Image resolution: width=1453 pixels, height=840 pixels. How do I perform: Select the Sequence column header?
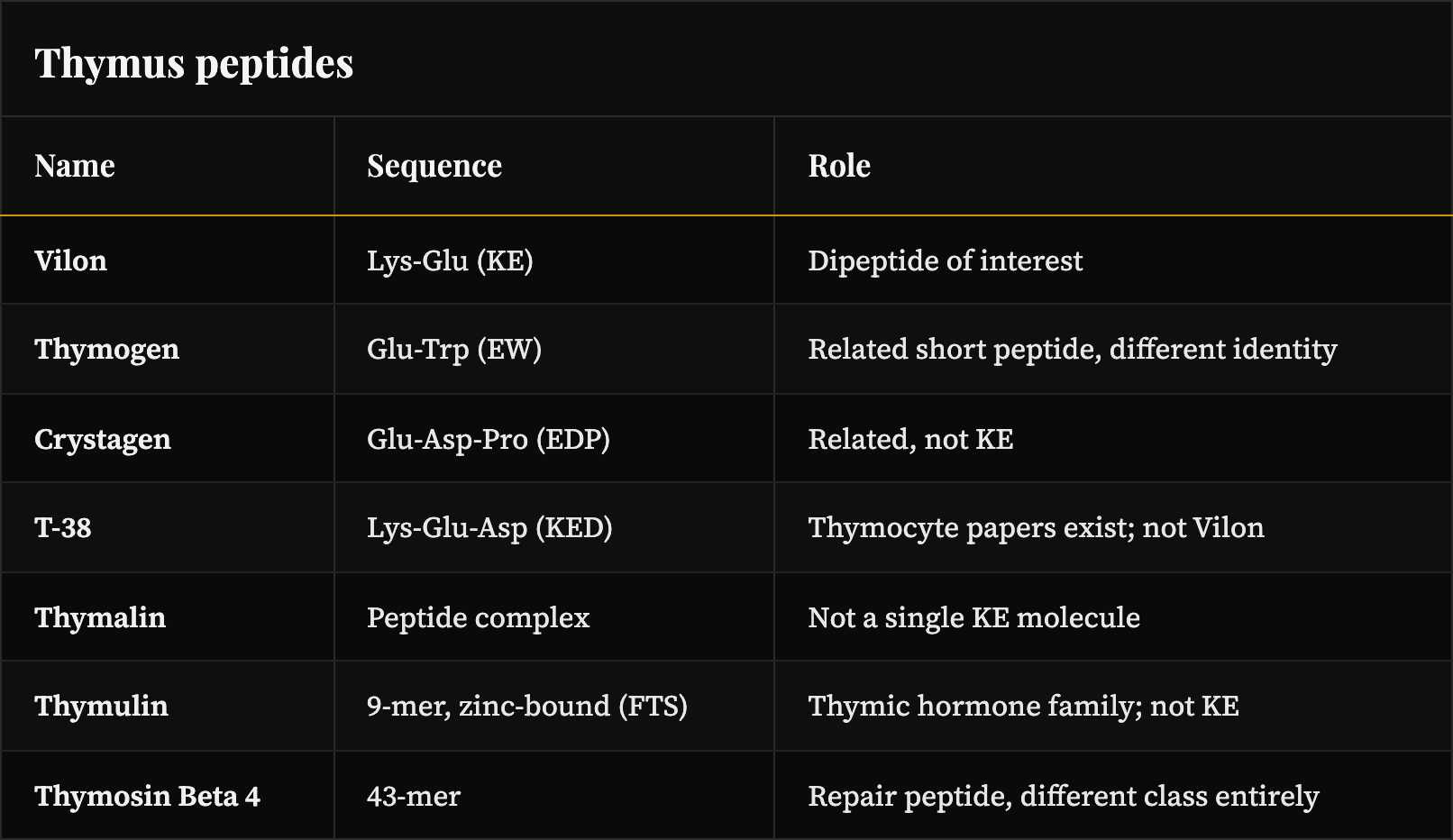[554, 166]
